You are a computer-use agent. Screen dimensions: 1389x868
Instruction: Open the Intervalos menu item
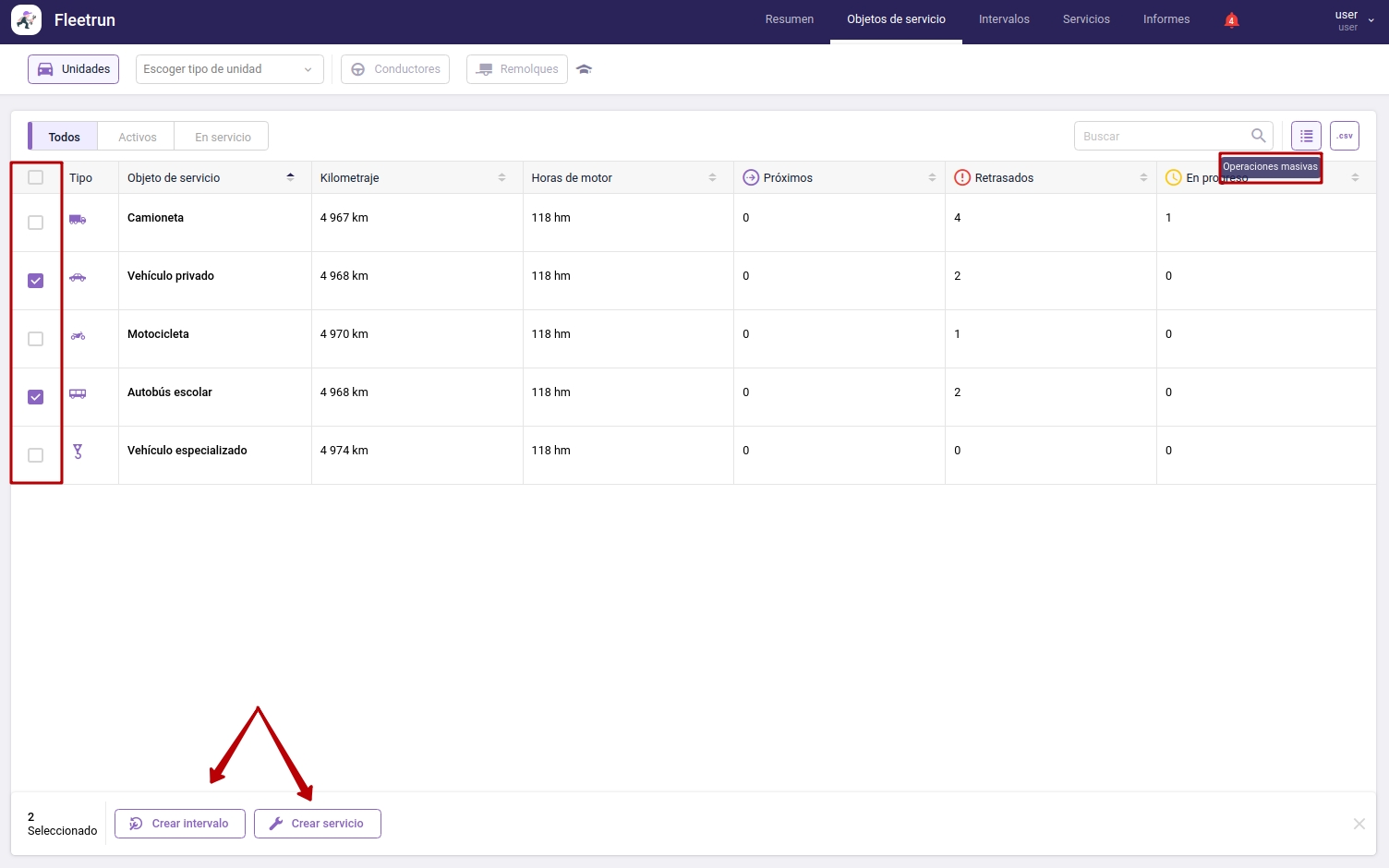point(1004,18)
